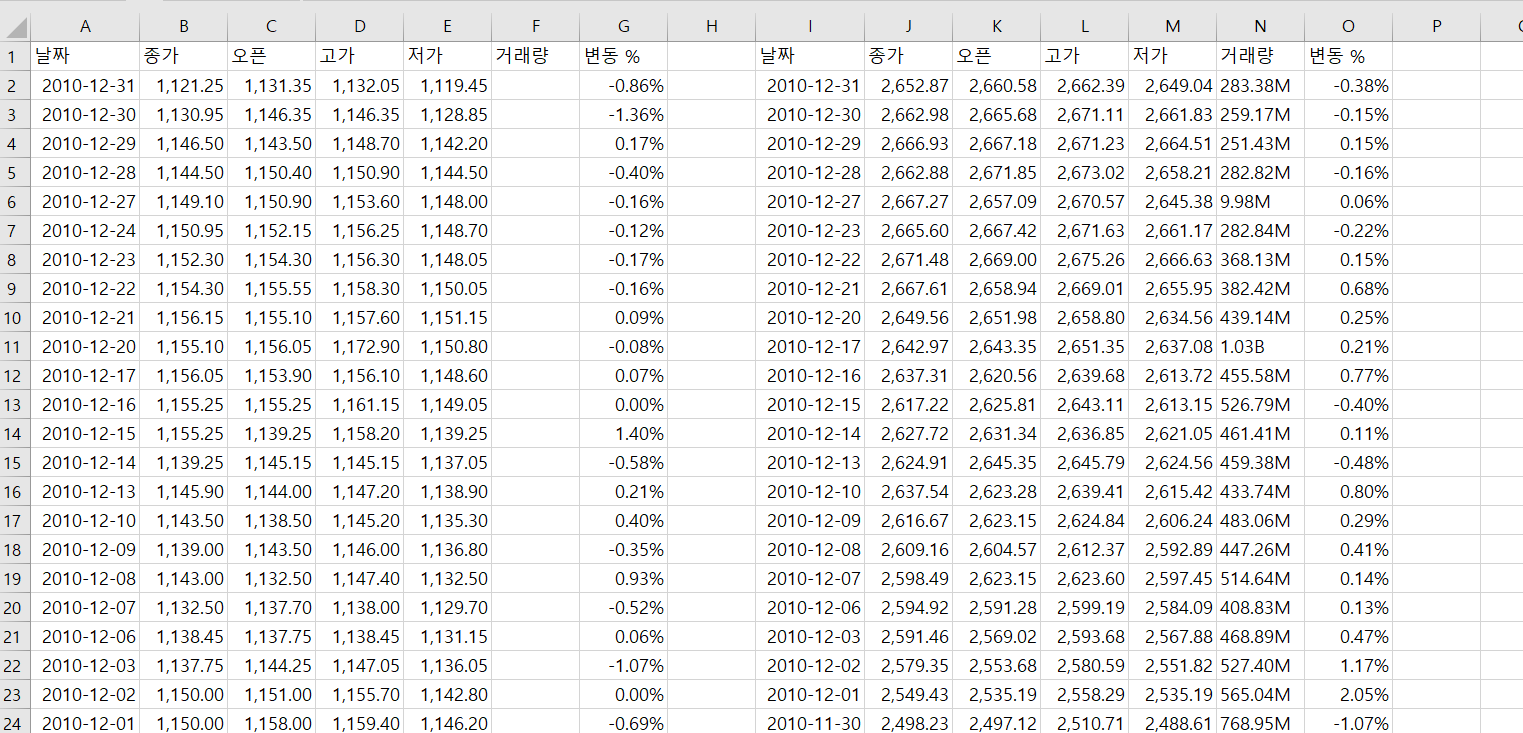1523x733 pixels.
Task: Select cell C3 showing 1,146.35
Action: coord(272,114)
